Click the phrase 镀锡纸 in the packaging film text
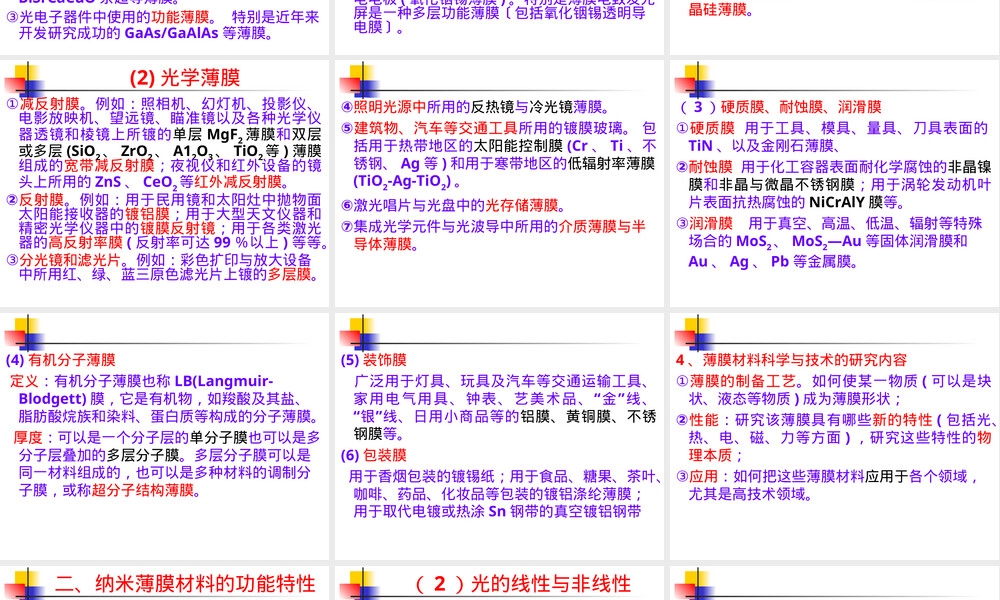The width and height of the screenshot is (1000, 600). coord(473,477)
